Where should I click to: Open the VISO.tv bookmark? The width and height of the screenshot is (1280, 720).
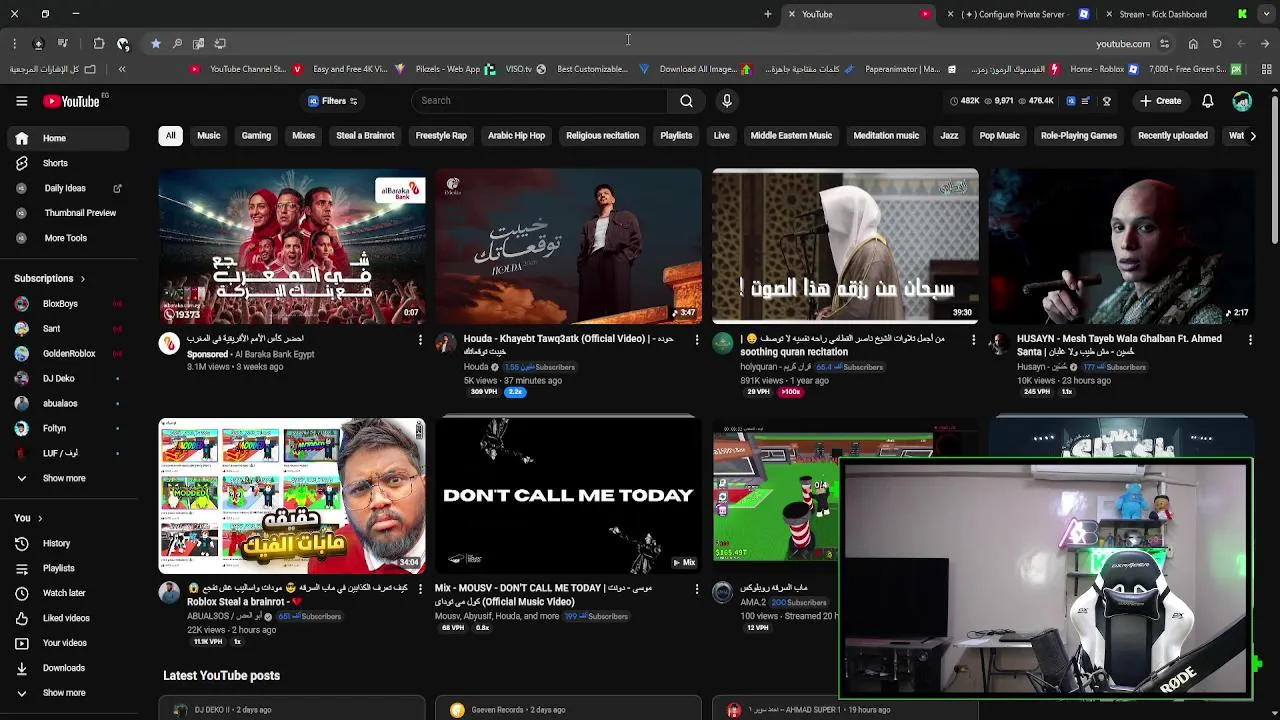point(525,69)
